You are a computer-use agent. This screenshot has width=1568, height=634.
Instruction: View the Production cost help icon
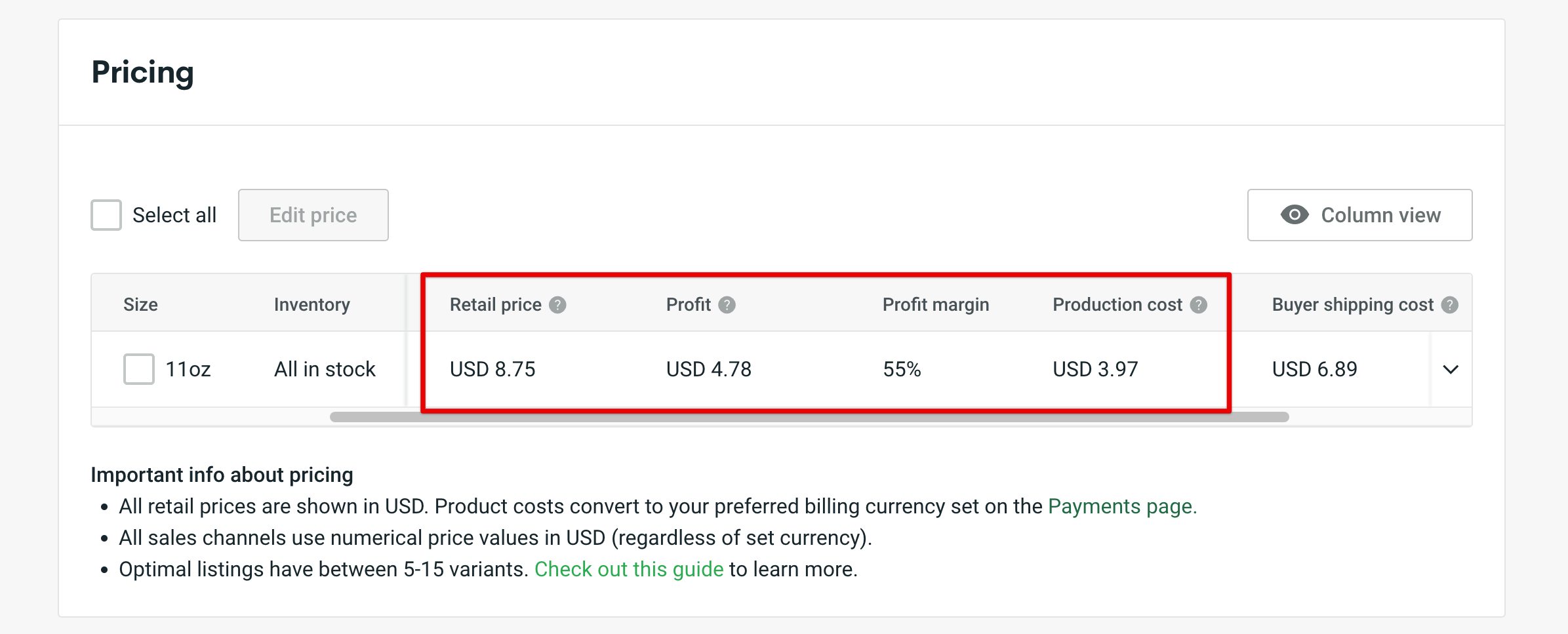(x=1198, y=304)
